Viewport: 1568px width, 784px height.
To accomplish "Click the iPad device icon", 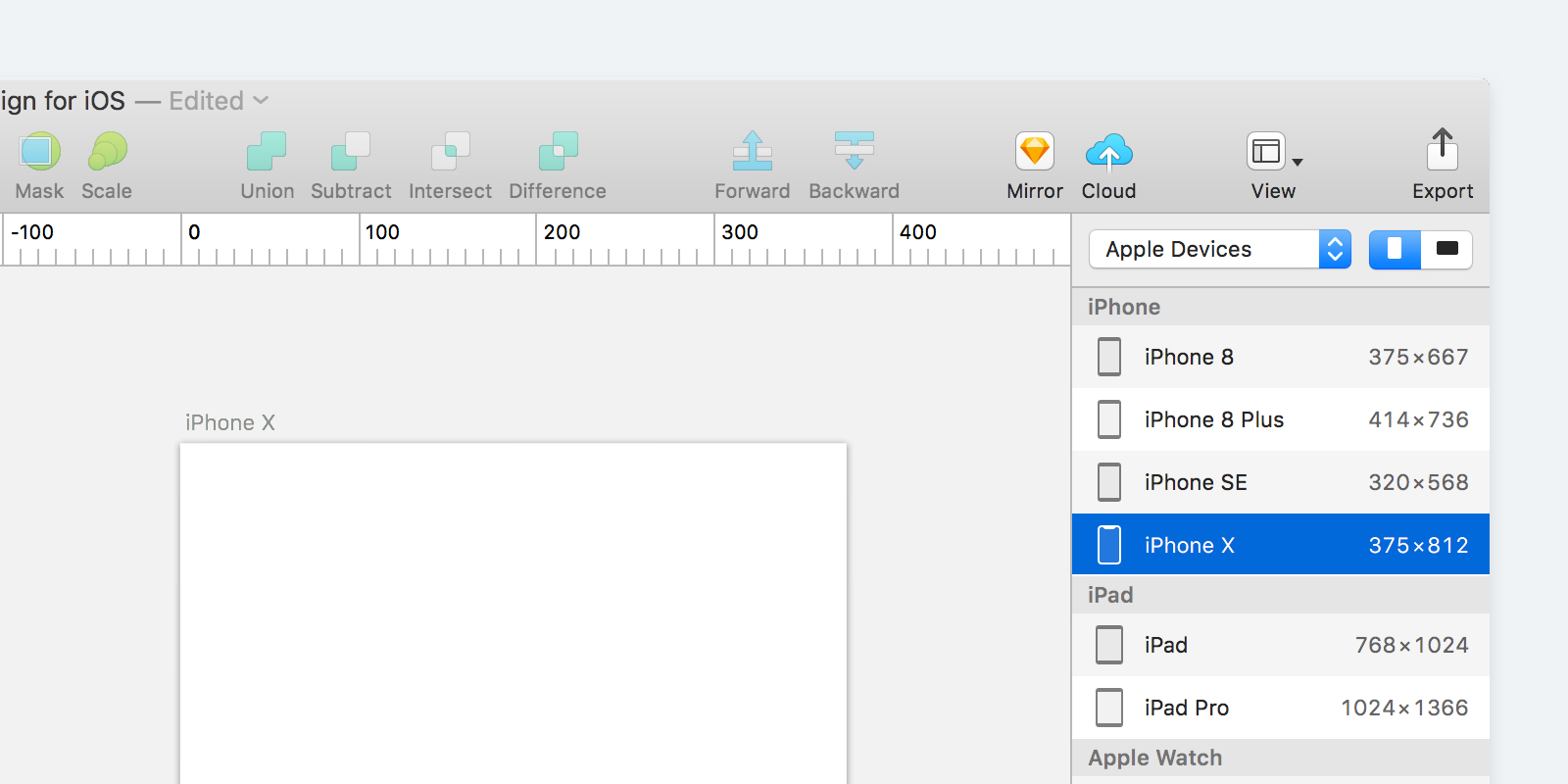I will click(1109, 645).
